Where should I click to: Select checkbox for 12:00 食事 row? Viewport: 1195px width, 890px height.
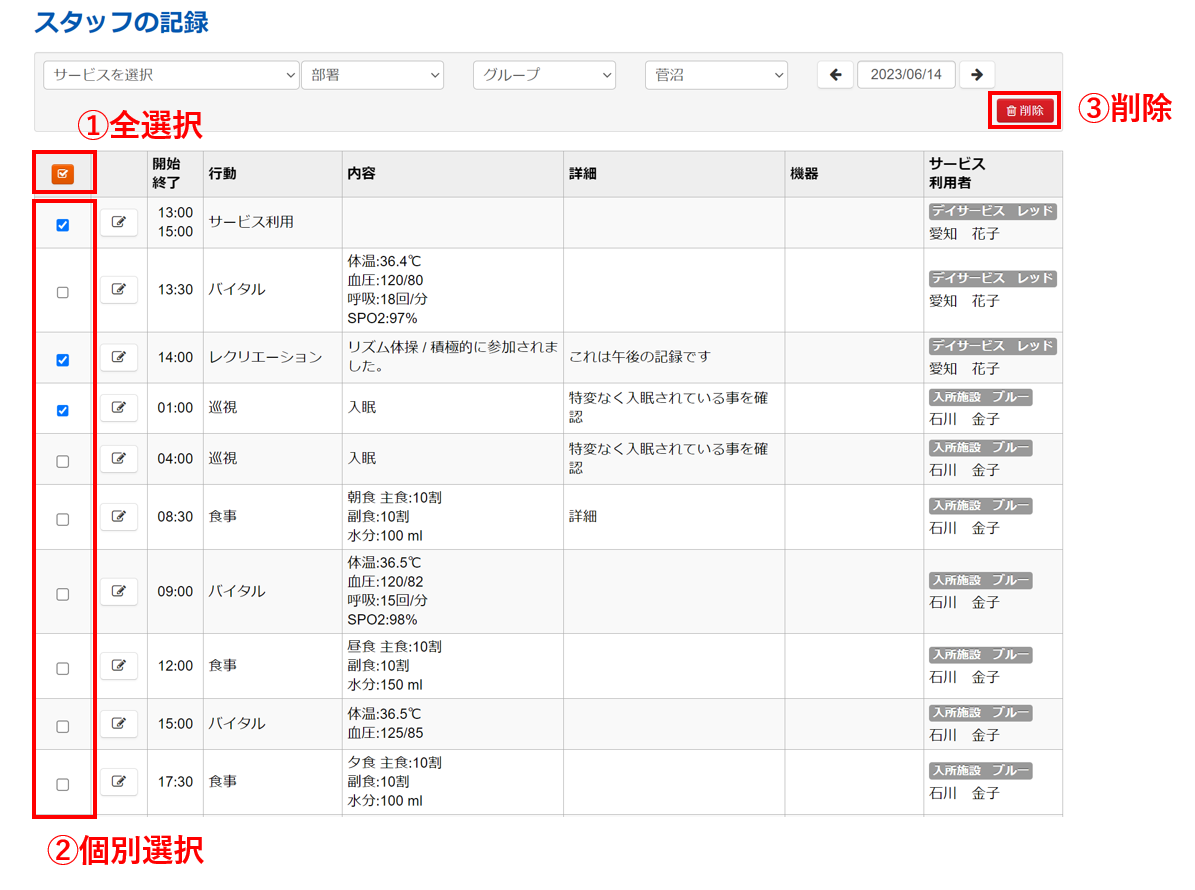pos(63,668)
